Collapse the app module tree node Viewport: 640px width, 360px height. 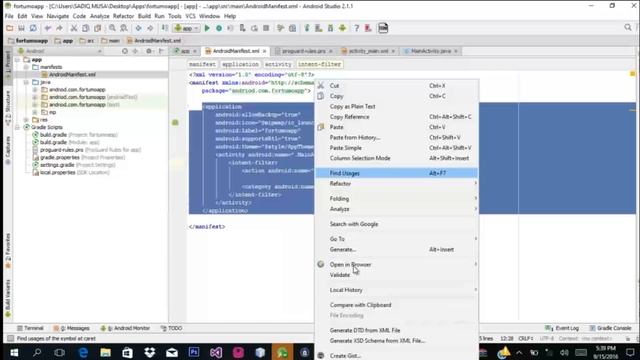(17, 60)
